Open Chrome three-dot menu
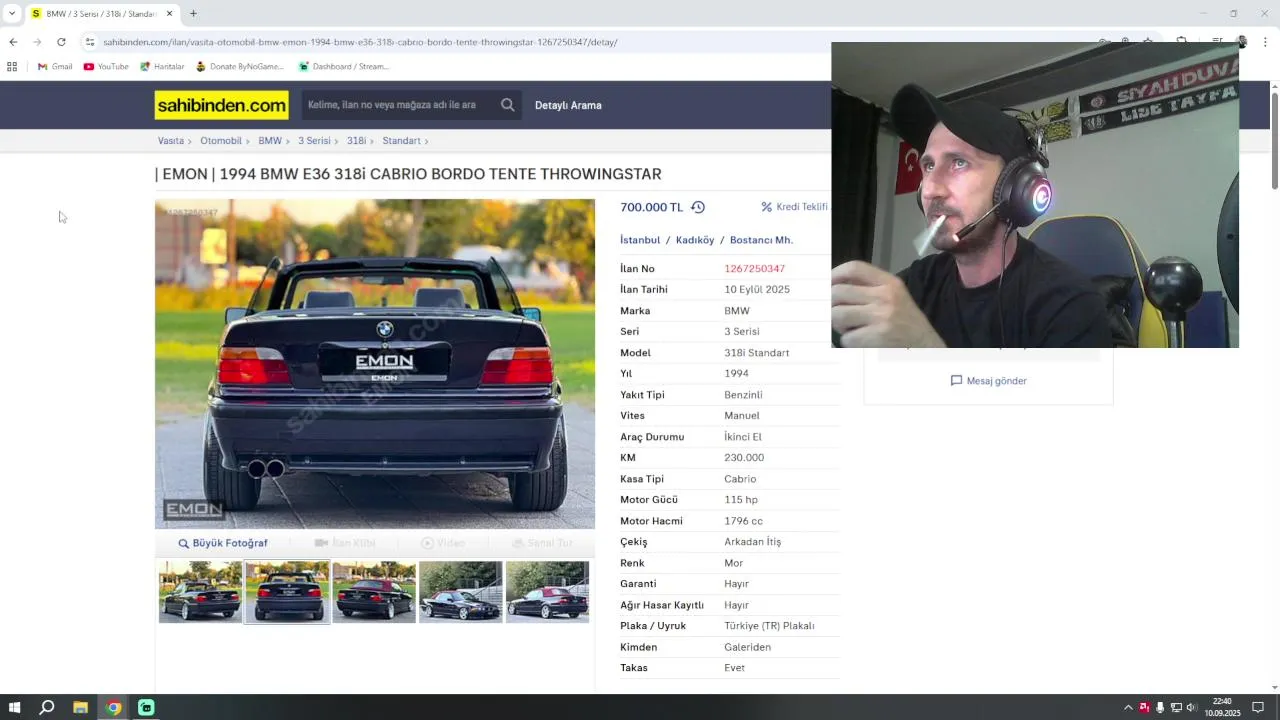1280x720 pixels. tap(1265, 42)
